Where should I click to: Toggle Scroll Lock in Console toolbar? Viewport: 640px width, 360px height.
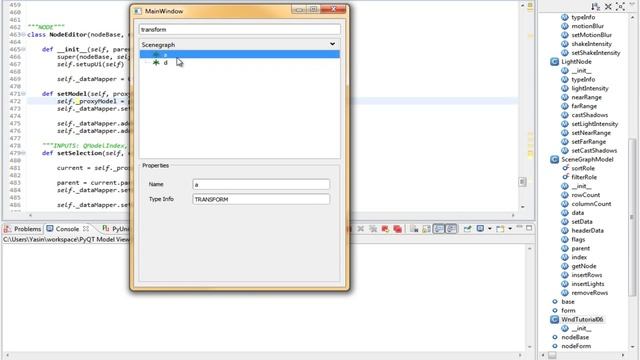point(426,229)
